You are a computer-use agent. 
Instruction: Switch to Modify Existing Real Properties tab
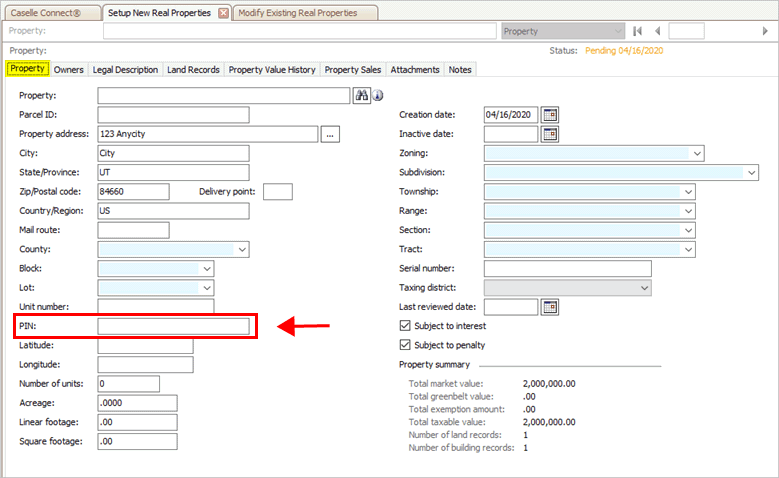304,13
